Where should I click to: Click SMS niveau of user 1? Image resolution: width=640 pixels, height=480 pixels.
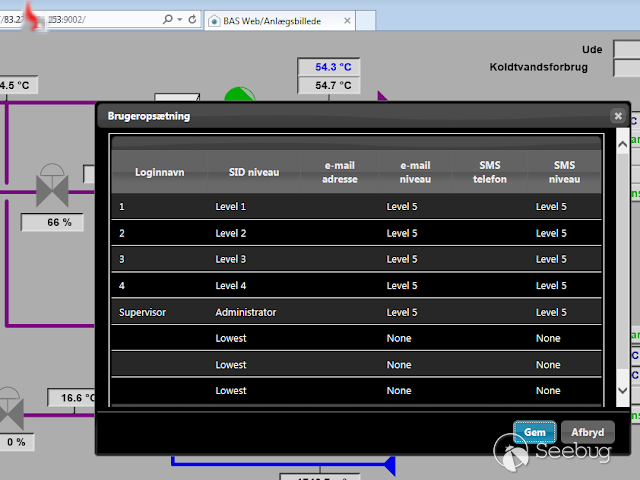pos(551,207)
